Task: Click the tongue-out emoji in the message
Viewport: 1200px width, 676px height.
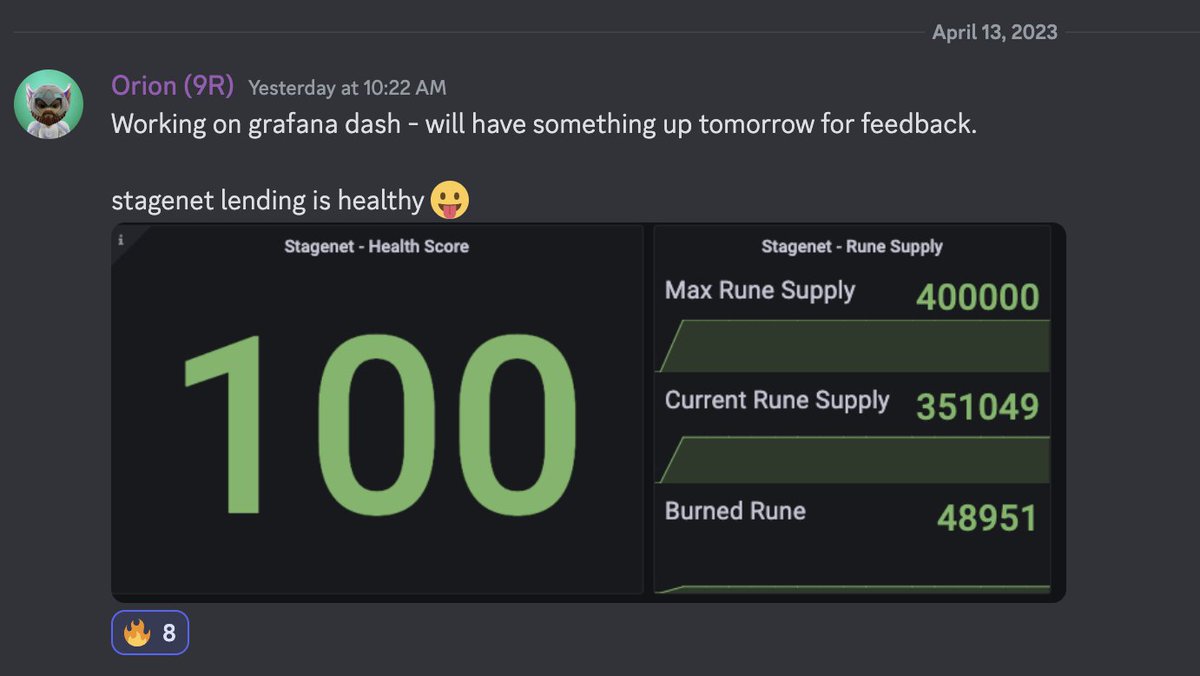Action: (x=450, y=200)
